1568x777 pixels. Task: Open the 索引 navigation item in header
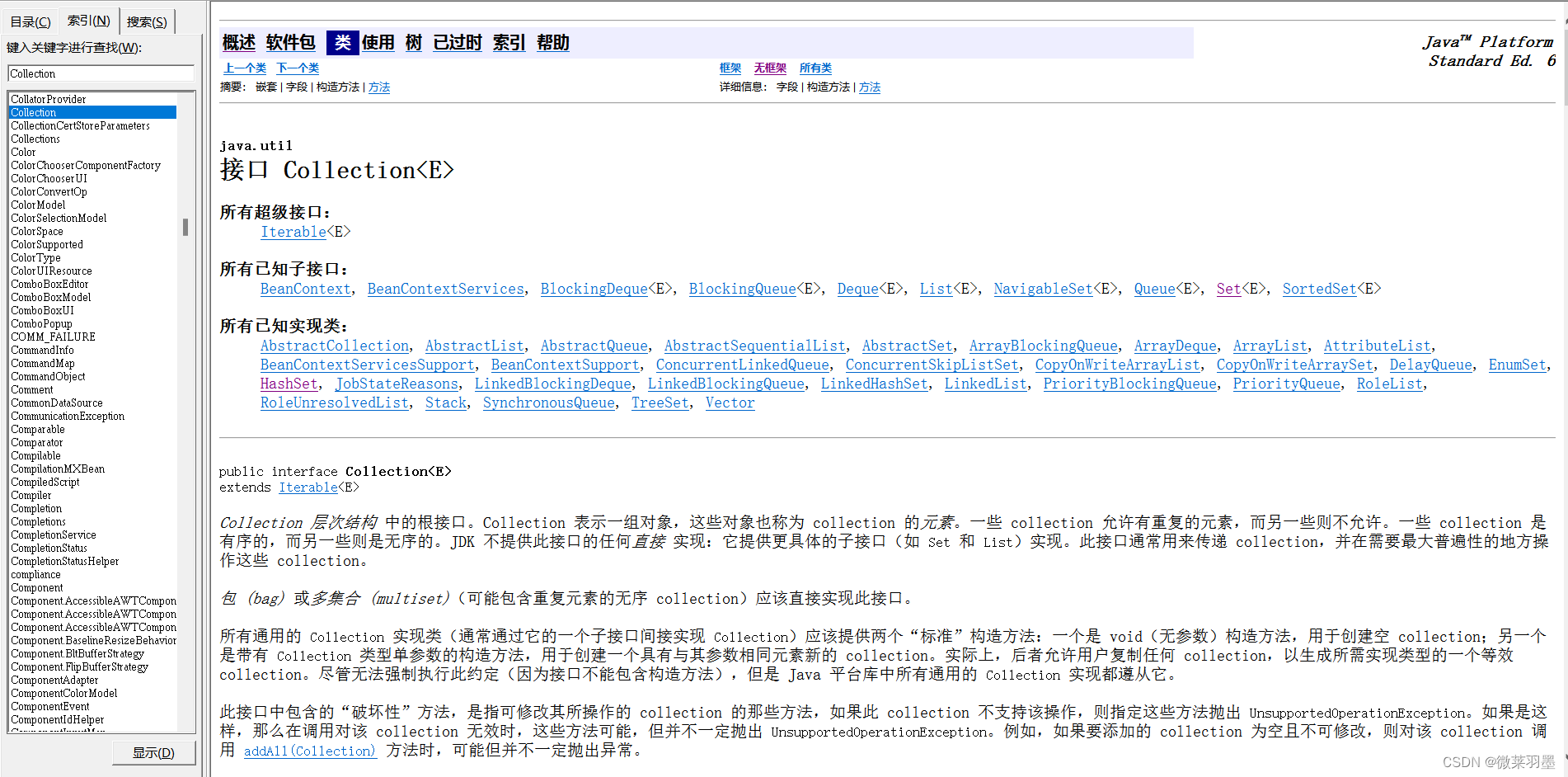[509, 43]
